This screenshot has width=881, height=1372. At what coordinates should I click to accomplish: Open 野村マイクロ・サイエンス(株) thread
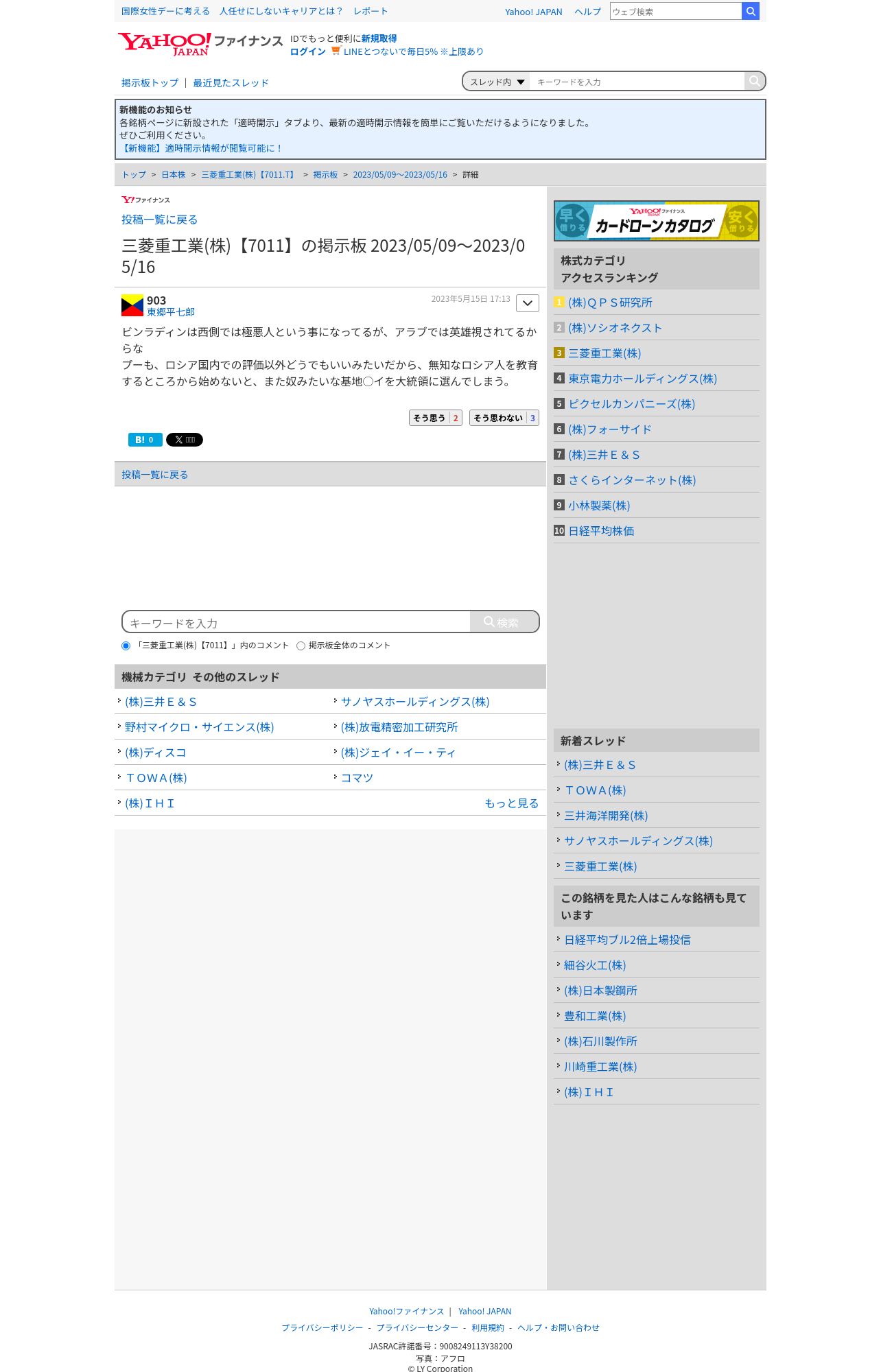[x=199, y=727]
